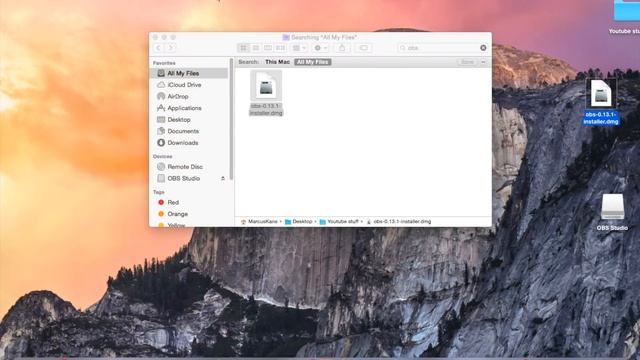Image resolution: width=640 pixels, height=360 pixels.
Task: Click the Favorites section header
Action: 164,63
